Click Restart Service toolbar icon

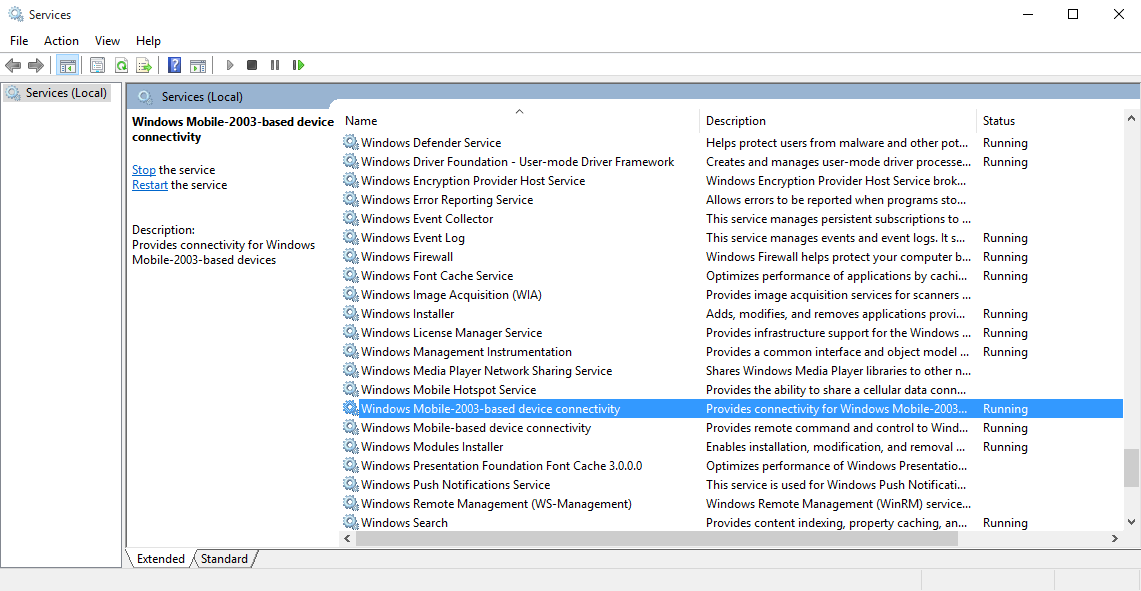[x=298, y=66]
